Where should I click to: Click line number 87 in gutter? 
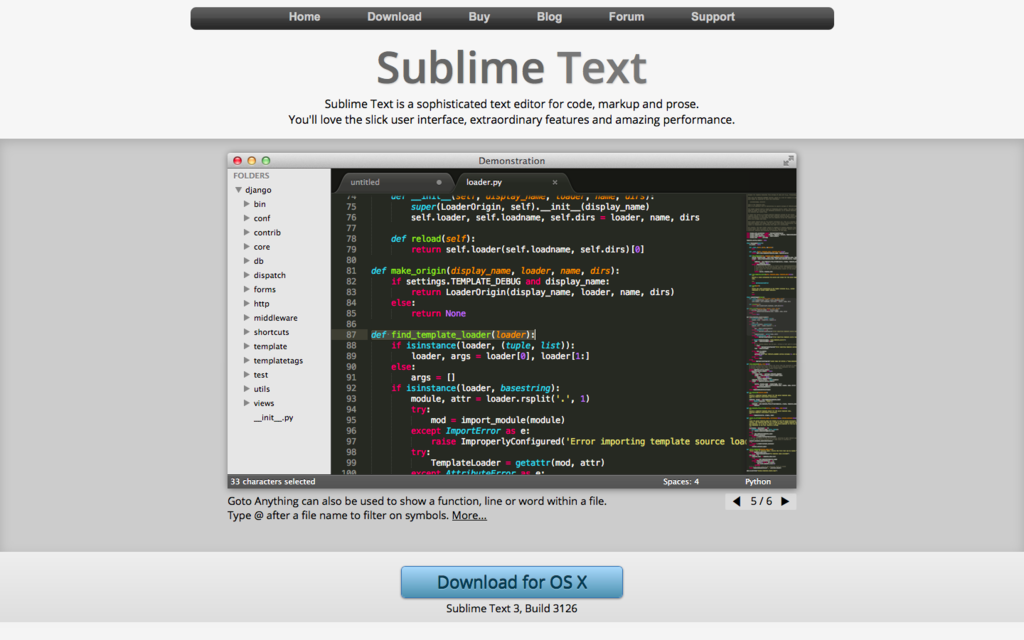[351, 335]
